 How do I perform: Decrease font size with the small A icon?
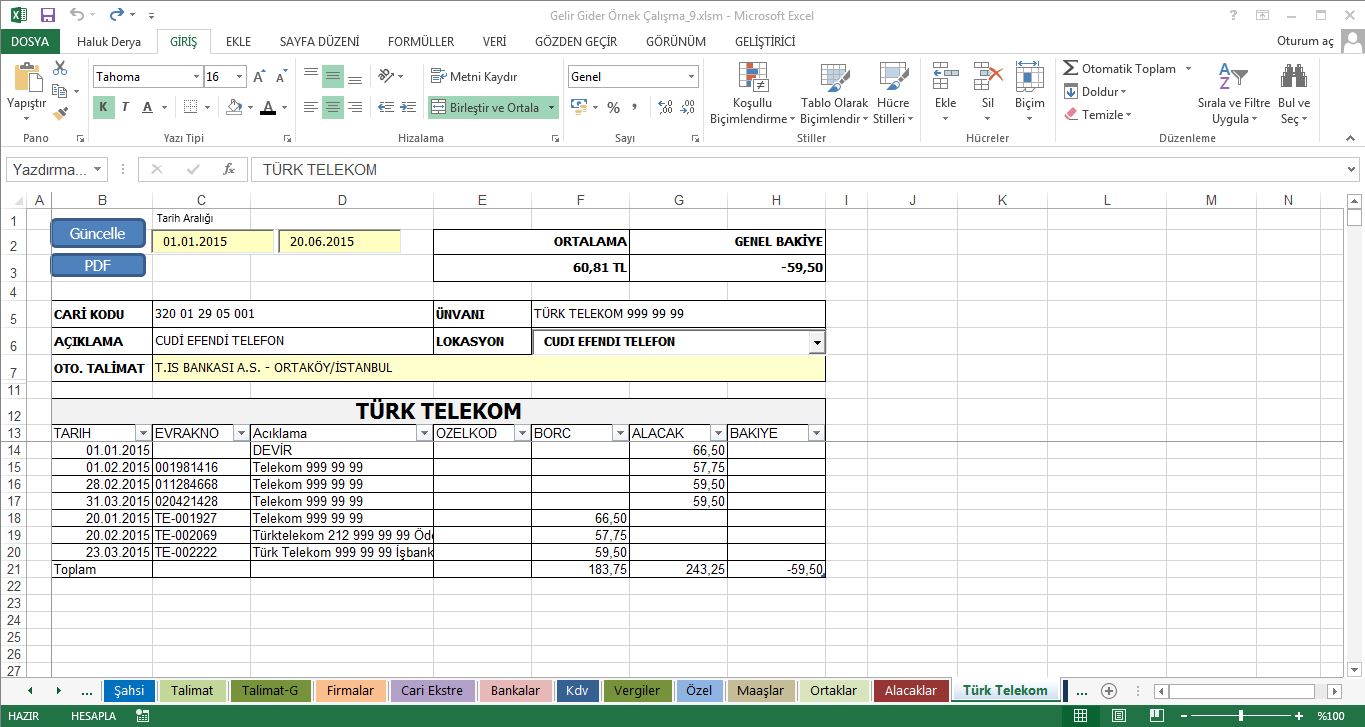point(281,77)
